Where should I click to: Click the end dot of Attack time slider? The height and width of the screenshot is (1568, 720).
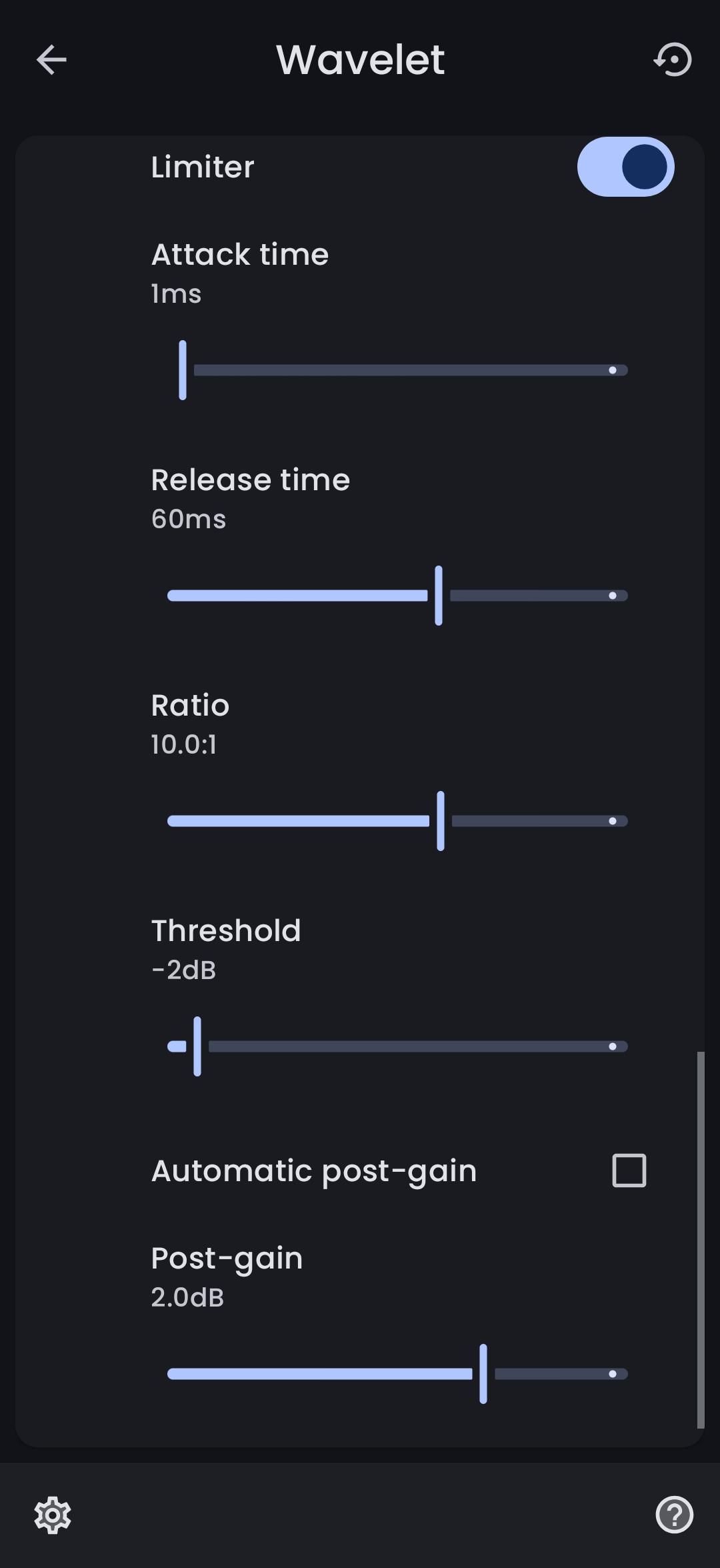[613, 370]
